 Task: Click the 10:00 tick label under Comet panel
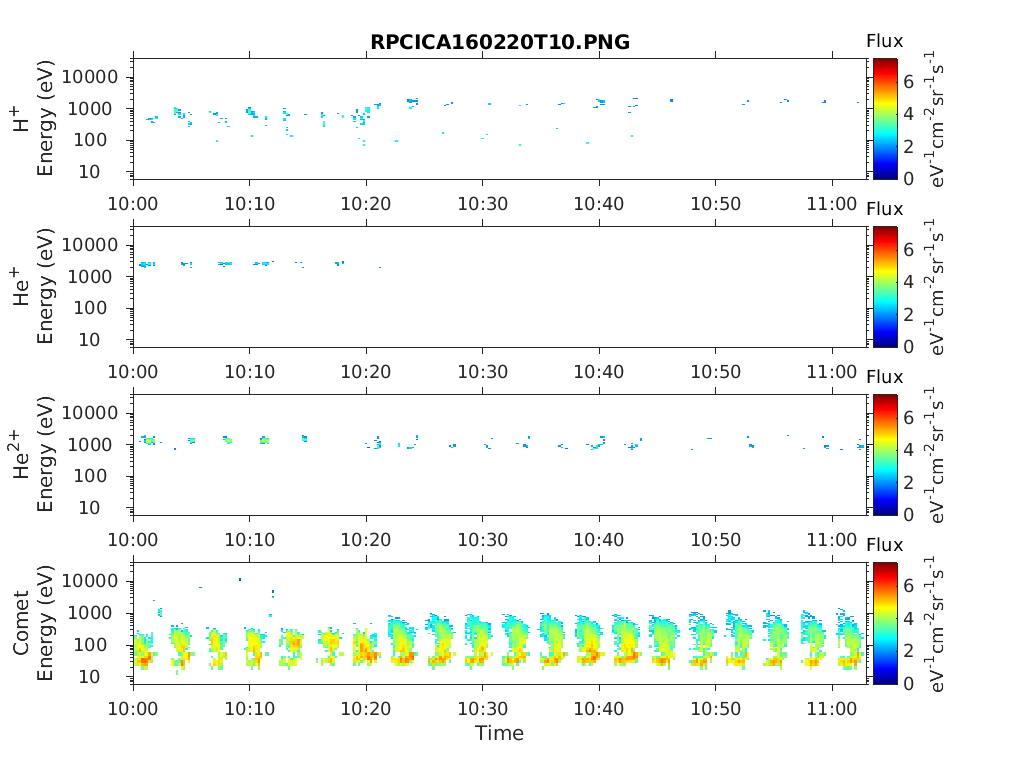click(x=133, y=709)
